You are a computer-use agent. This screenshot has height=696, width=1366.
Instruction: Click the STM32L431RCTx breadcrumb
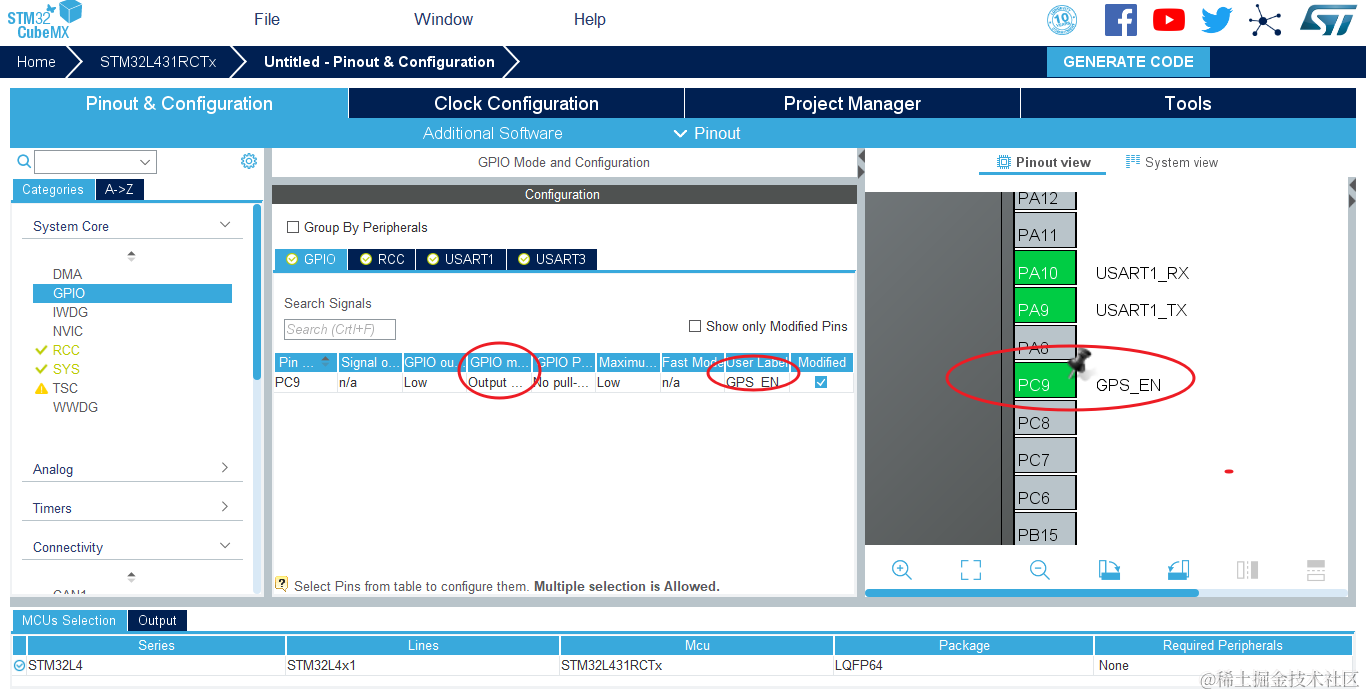(158, 61)
